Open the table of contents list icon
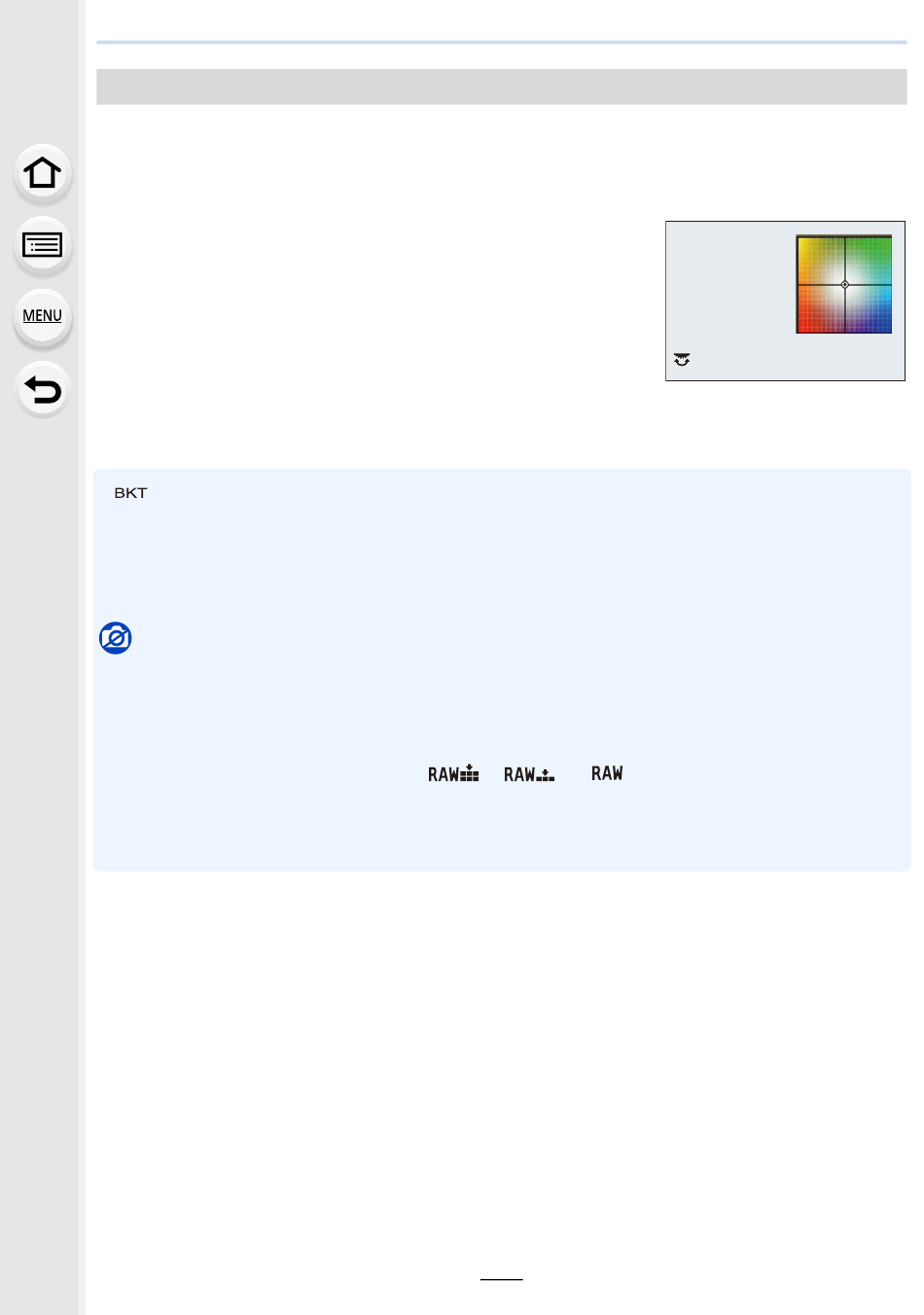924x1315 pixels. [42, 244]
